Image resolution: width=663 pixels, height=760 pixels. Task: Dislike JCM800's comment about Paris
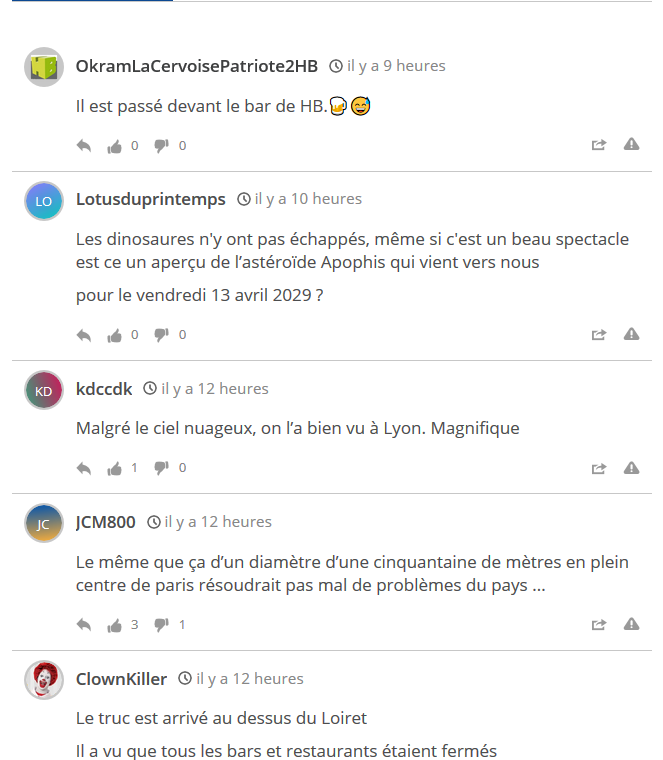click(x=161, y=625)
